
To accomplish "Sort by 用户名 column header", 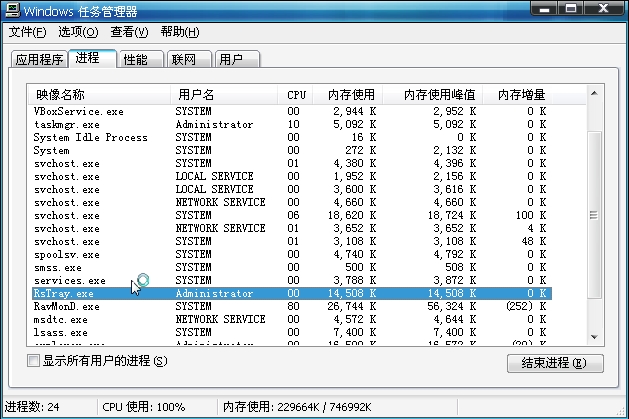I will [224, 95].
